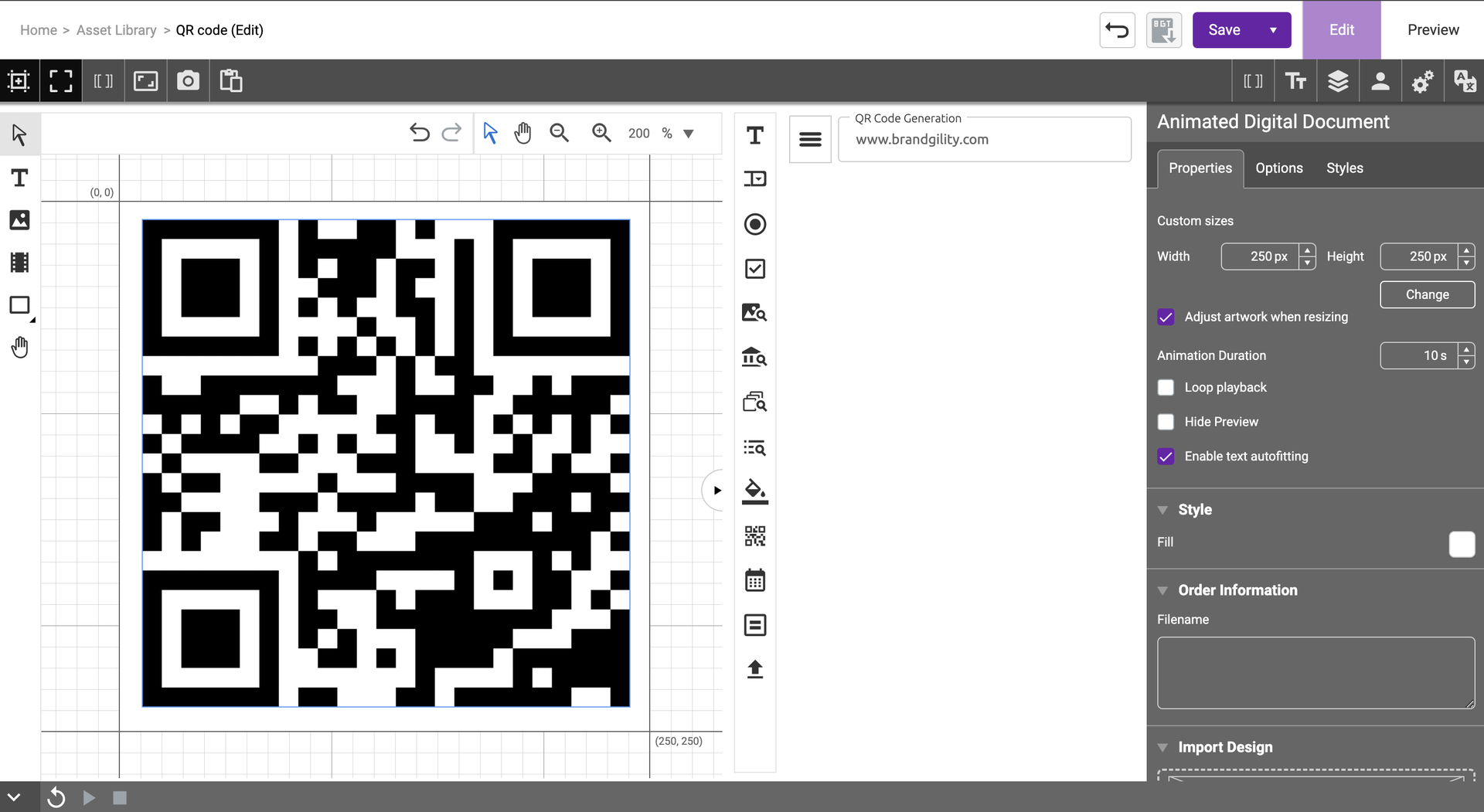Select the paint bucket fill icon
Viewport: 1484px width, 812px height.
[x=754, y=491]
